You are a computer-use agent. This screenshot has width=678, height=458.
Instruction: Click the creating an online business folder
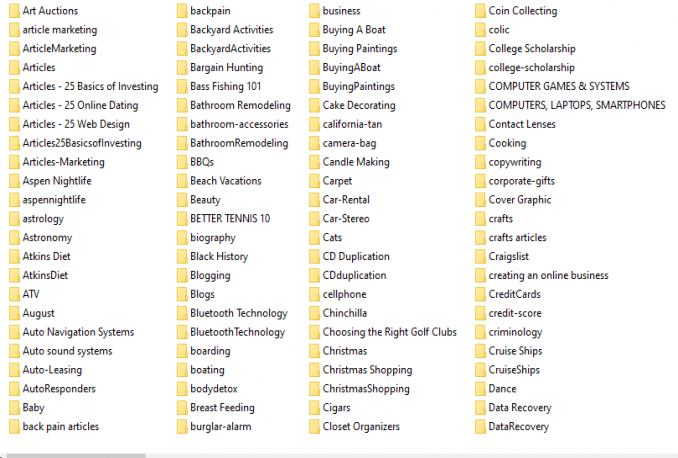coord(548,276)
